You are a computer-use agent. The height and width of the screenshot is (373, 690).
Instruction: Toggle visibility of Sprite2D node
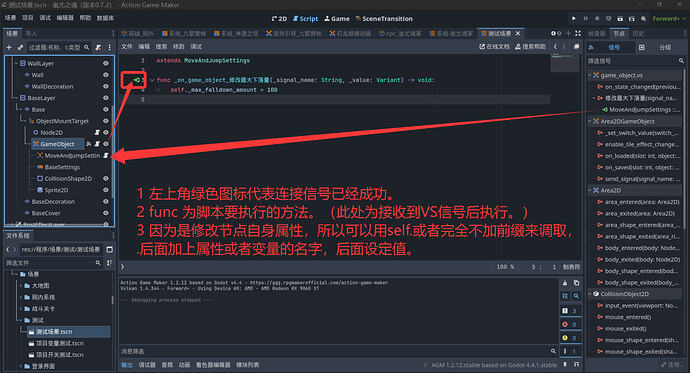coord(106,190)
